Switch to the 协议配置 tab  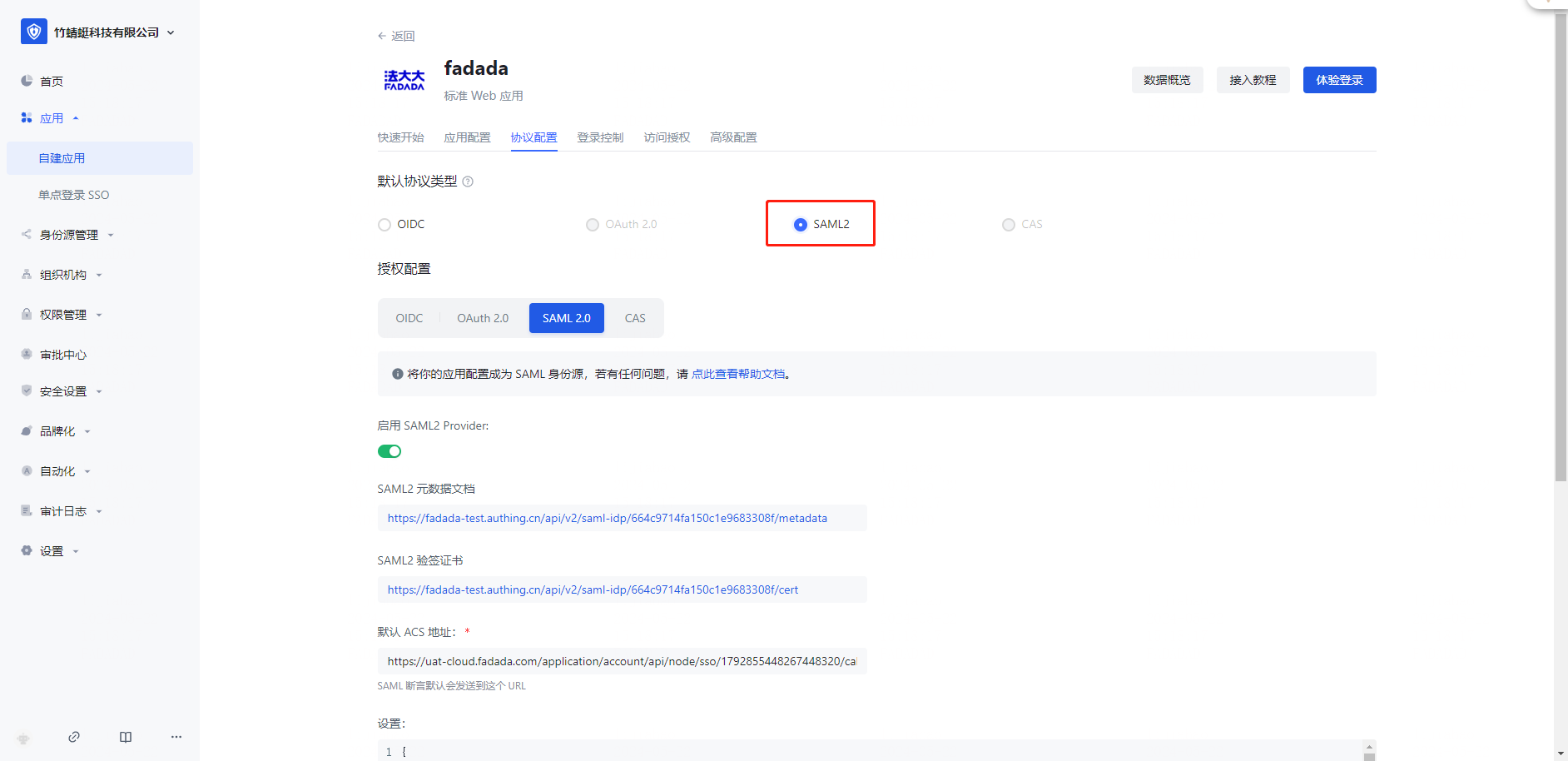point(534,137)
